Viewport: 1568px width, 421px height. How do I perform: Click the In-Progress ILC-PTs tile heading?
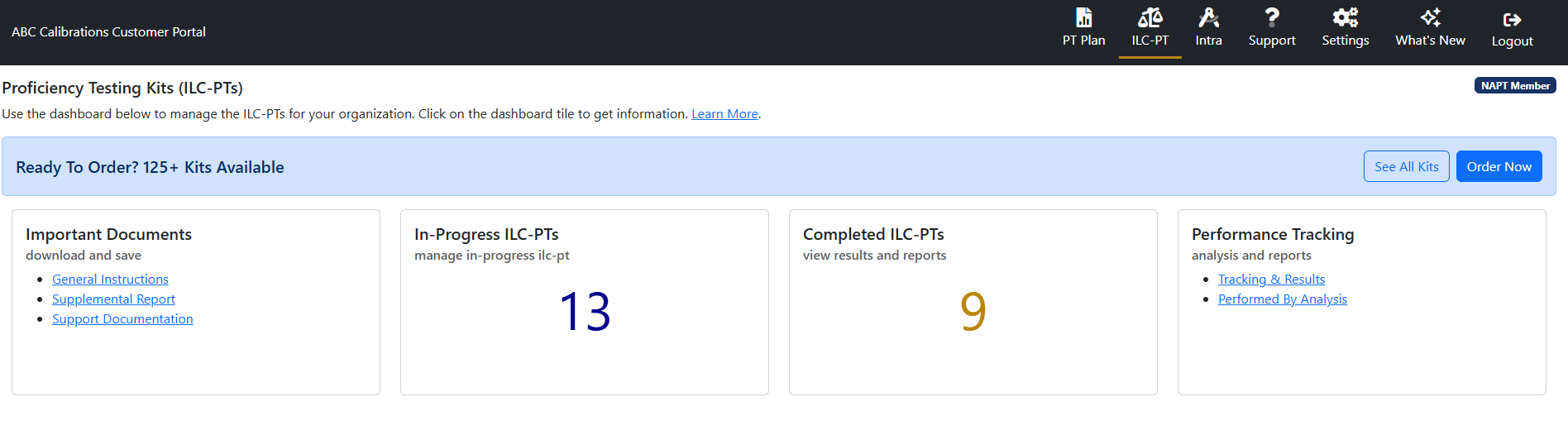tap(486, 234)
